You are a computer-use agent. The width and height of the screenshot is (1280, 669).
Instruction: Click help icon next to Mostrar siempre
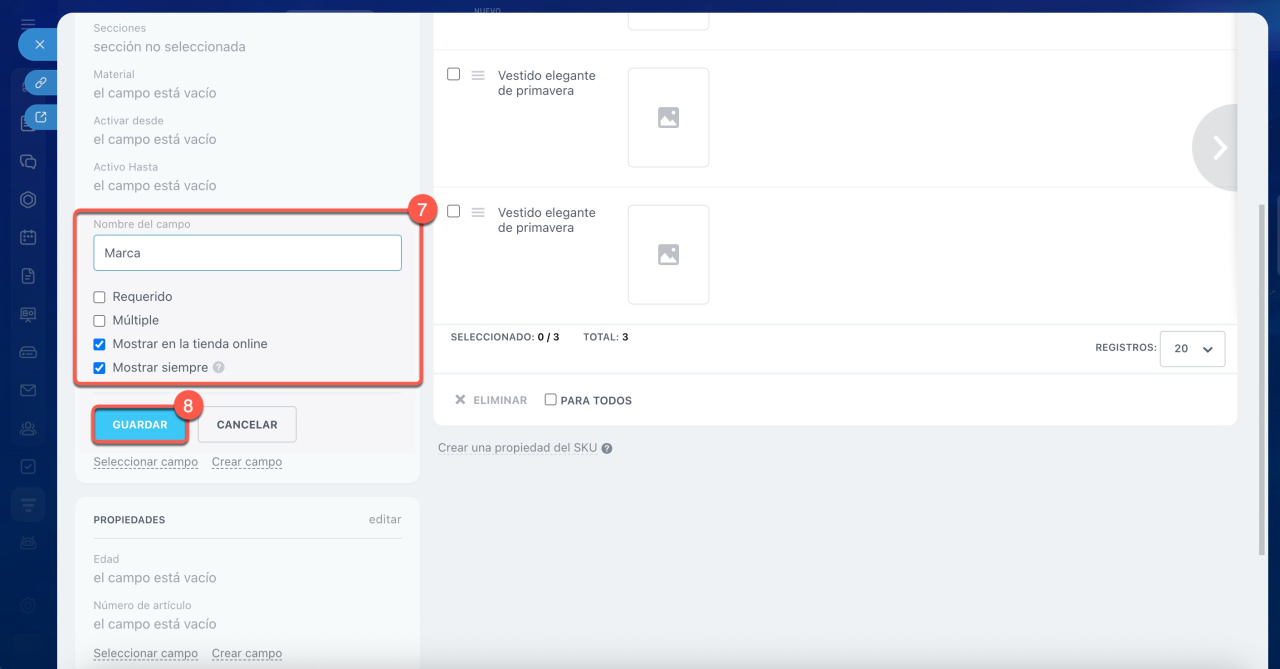[x=219, y=368]
